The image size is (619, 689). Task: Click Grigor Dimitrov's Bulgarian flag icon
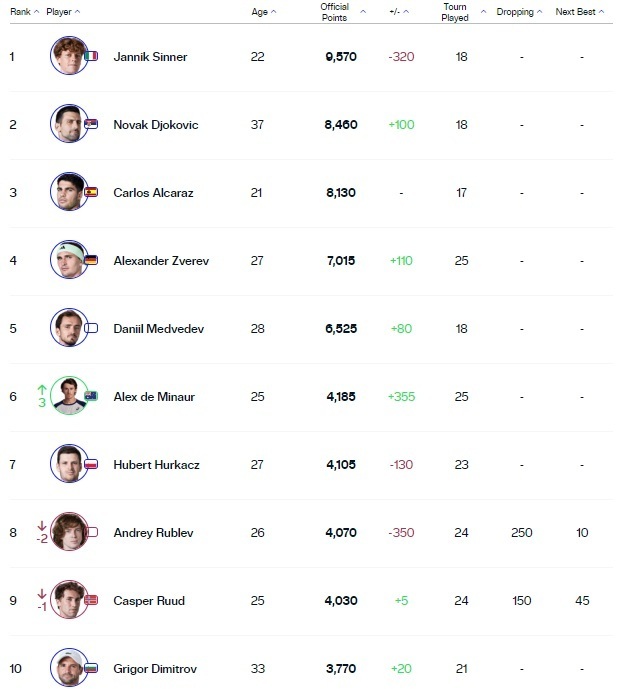pos(92,668)
